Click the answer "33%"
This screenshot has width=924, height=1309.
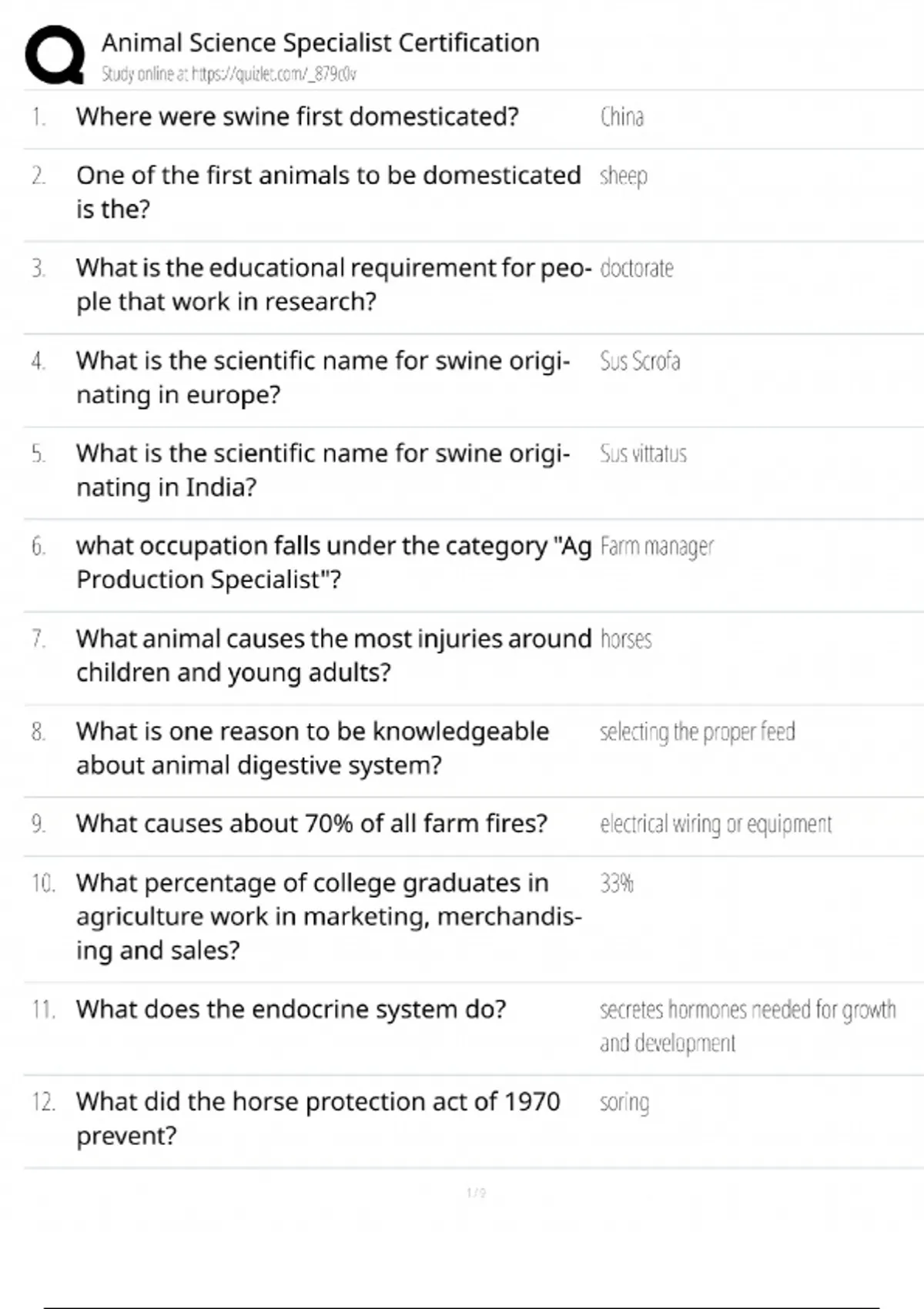click(x=617, y=883)
